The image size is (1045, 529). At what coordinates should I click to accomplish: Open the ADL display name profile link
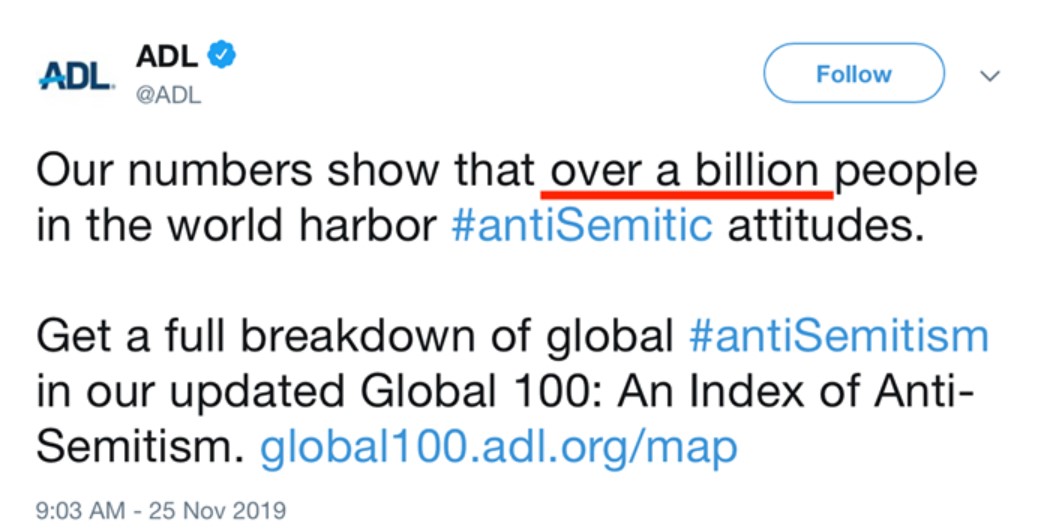coord(165,57)
